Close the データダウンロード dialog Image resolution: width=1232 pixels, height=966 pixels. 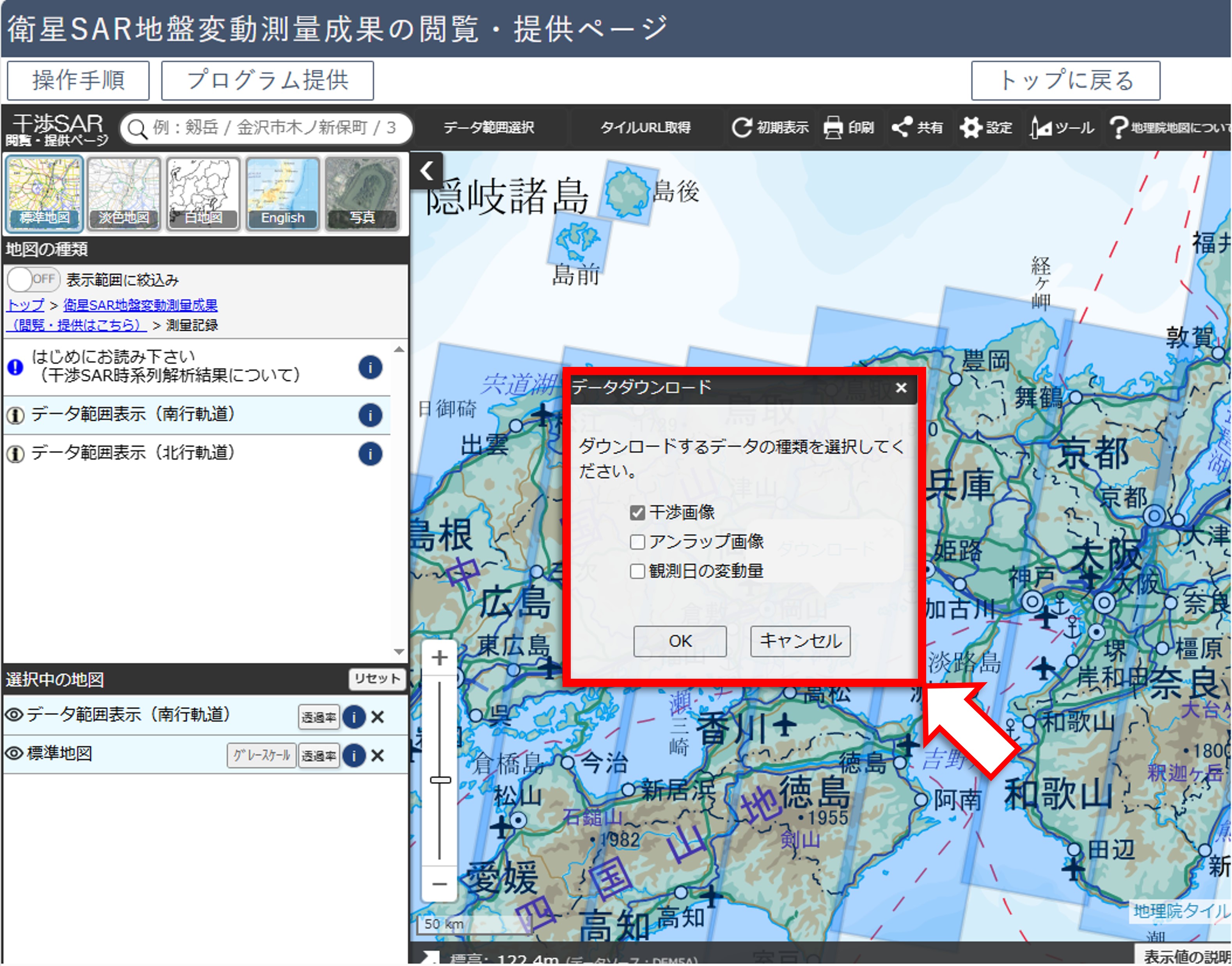coord(901,388)
